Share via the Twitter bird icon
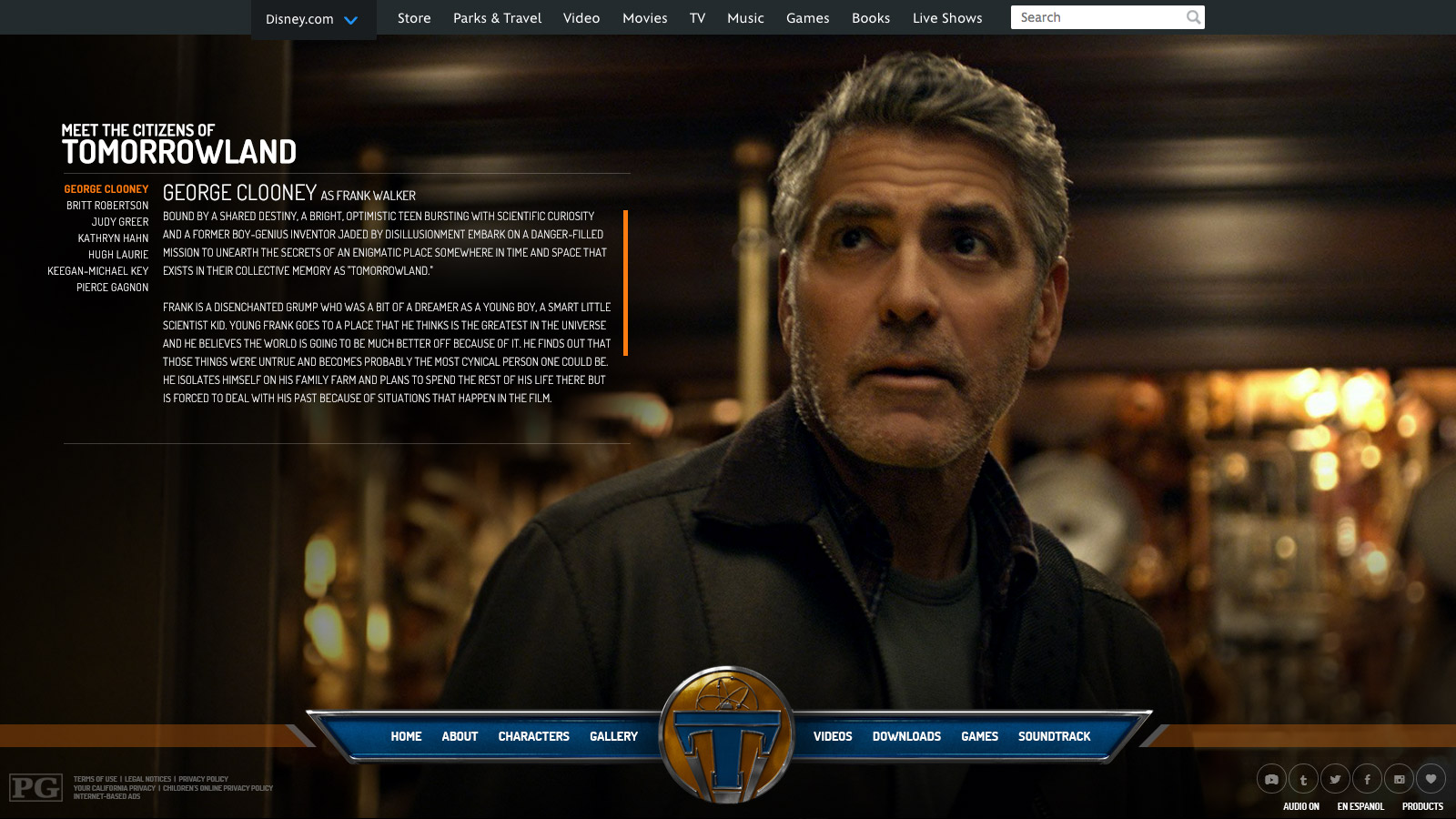 click(1335, 779)
